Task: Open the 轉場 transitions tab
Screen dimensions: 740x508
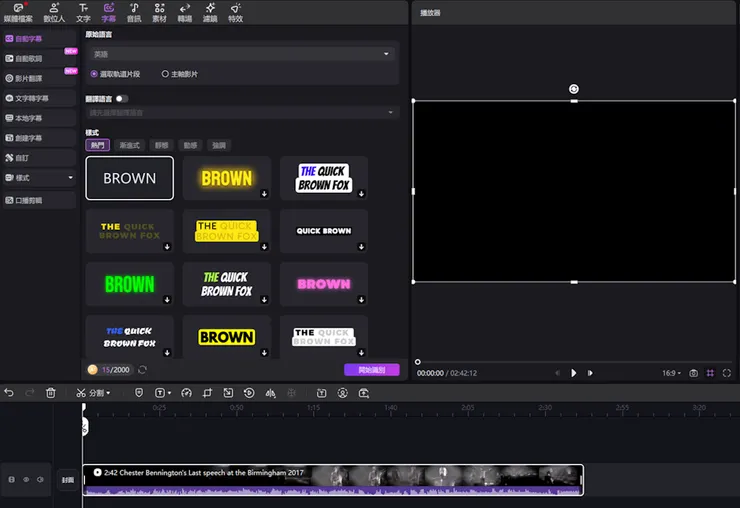Action: click(185, 12)
